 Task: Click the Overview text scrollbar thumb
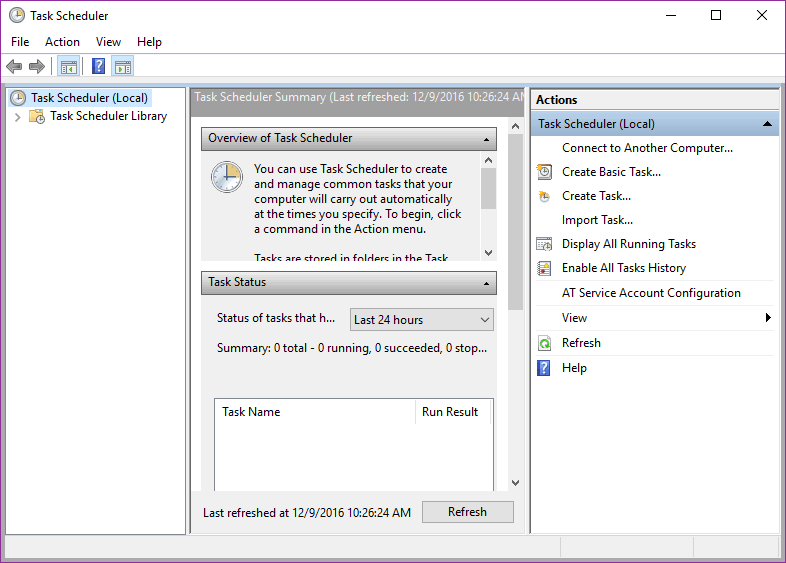(x=489, y=189)
